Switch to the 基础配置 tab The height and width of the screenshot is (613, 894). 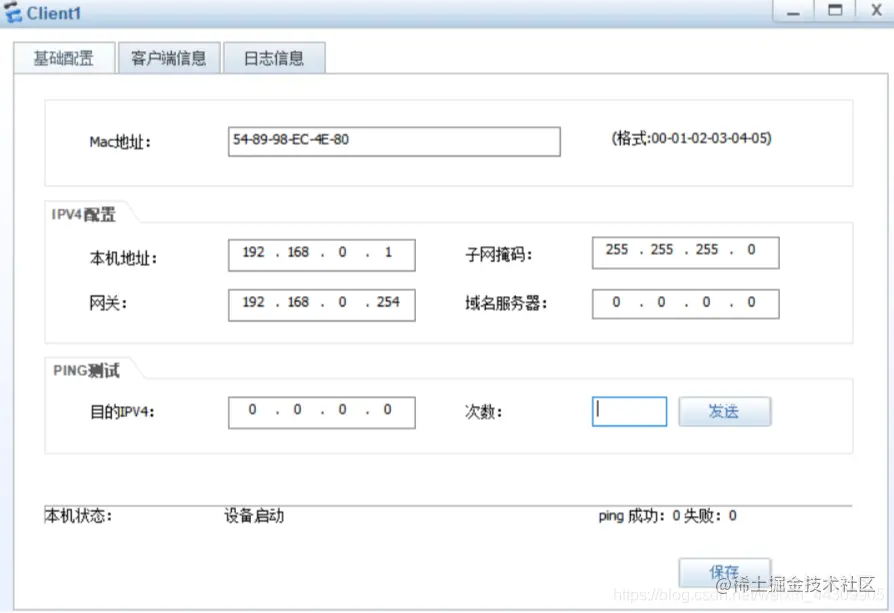click(64, 58)
